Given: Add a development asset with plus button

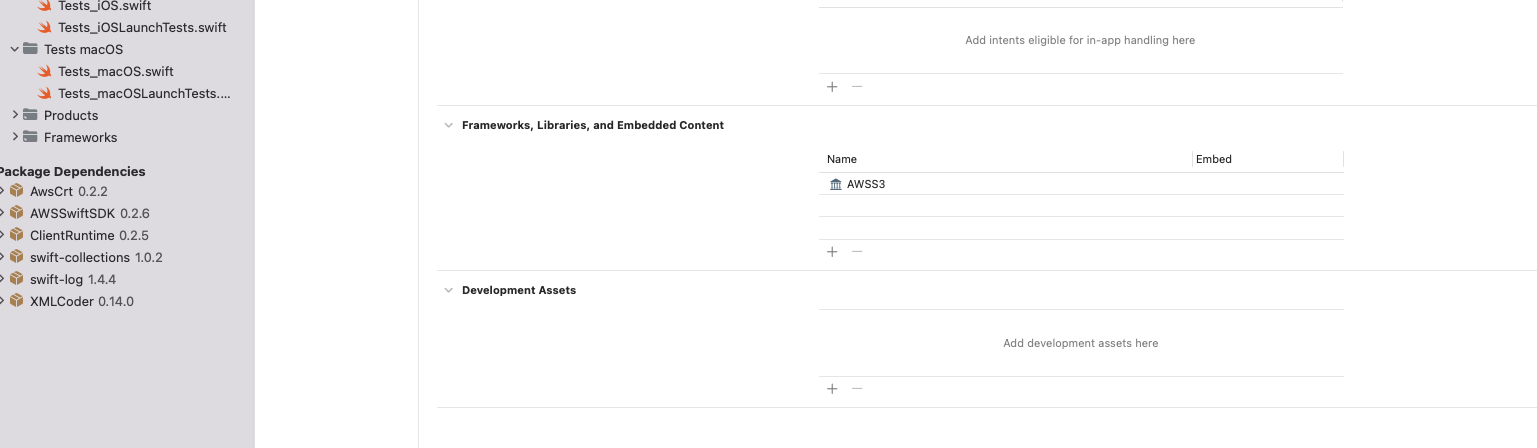Looking at the screenshot, I should pos(832,389).
